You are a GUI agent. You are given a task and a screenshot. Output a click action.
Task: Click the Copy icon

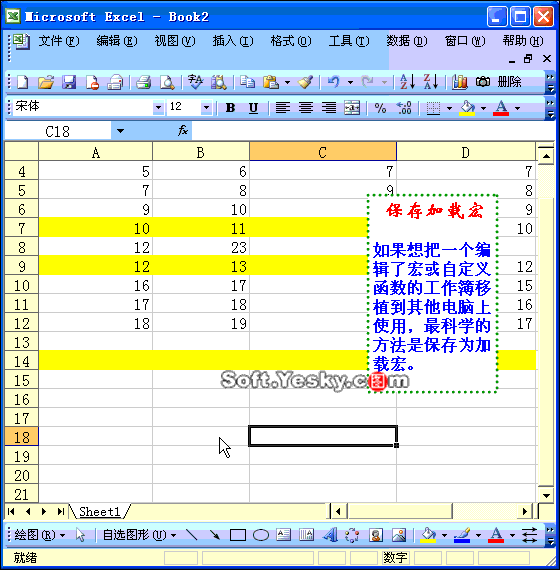coord(247,82)
